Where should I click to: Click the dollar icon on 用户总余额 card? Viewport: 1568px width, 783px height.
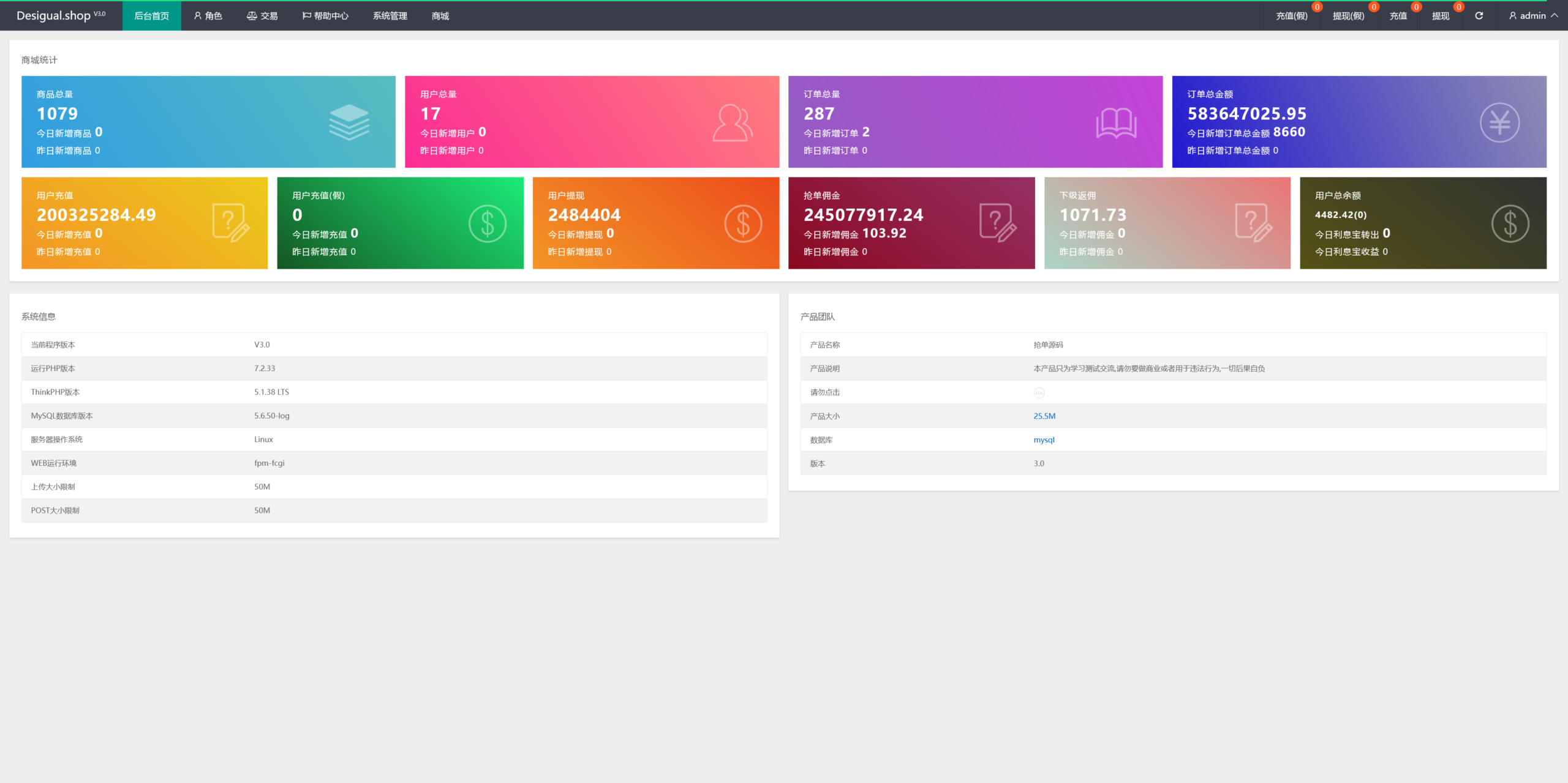(1510, 223)
